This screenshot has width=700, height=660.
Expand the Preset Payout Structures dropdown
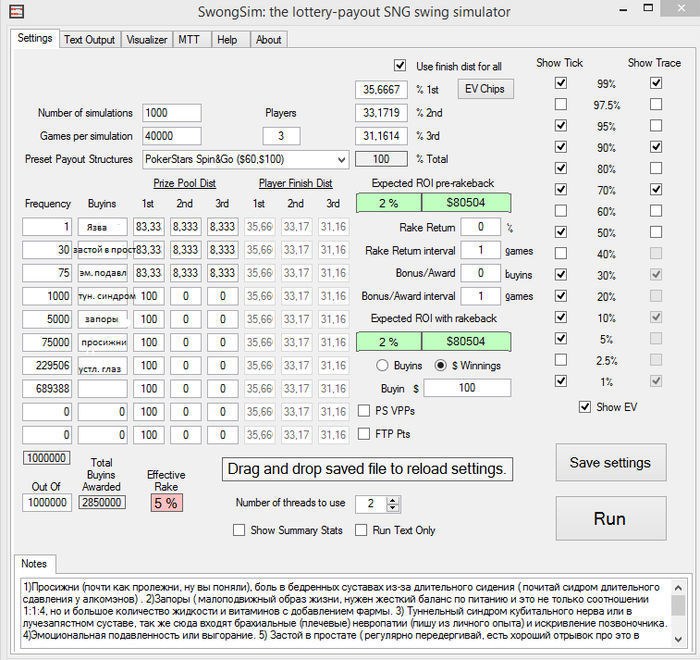(341, 159)
